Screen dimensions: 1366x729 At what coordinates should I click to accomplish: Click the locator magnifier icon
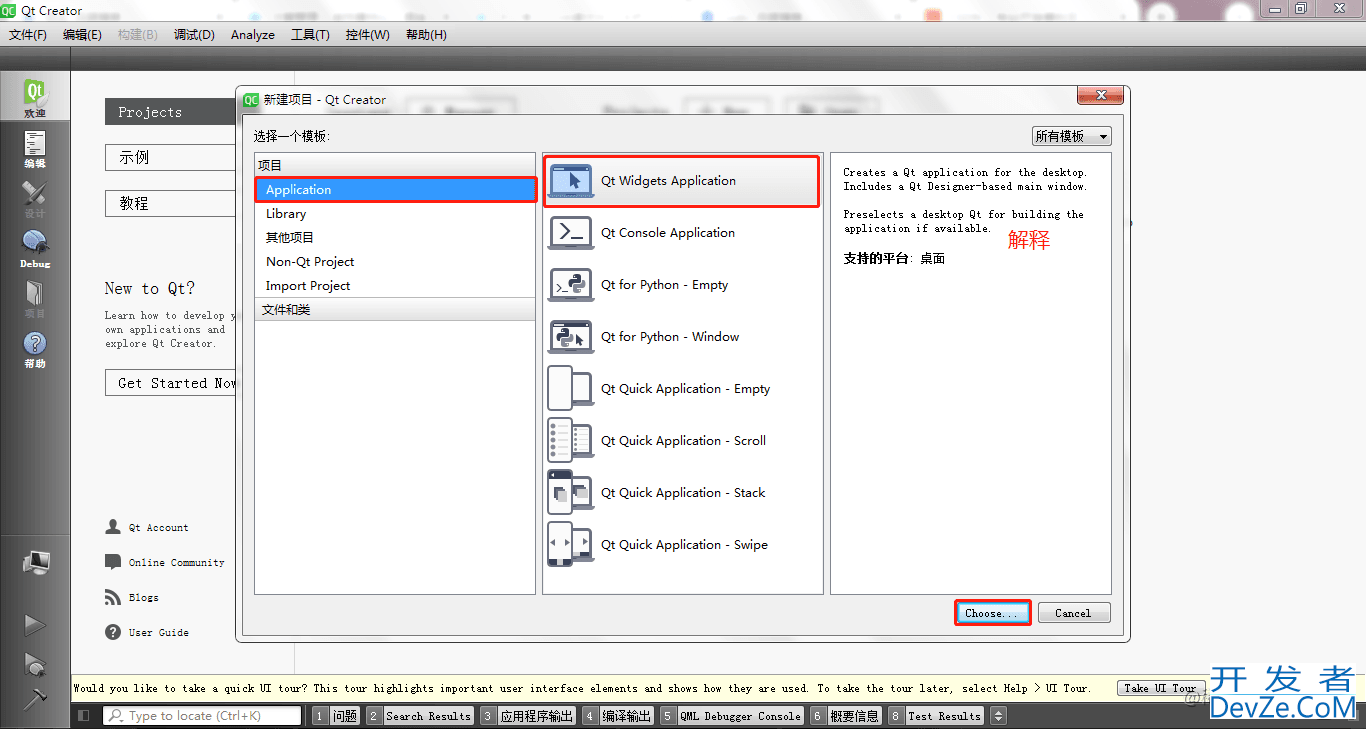tap(115, 716)
